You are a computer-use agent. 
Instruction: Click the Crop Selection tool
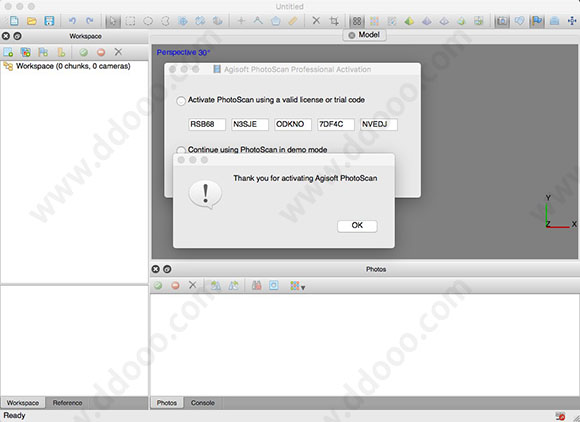[x=334, y=21]
